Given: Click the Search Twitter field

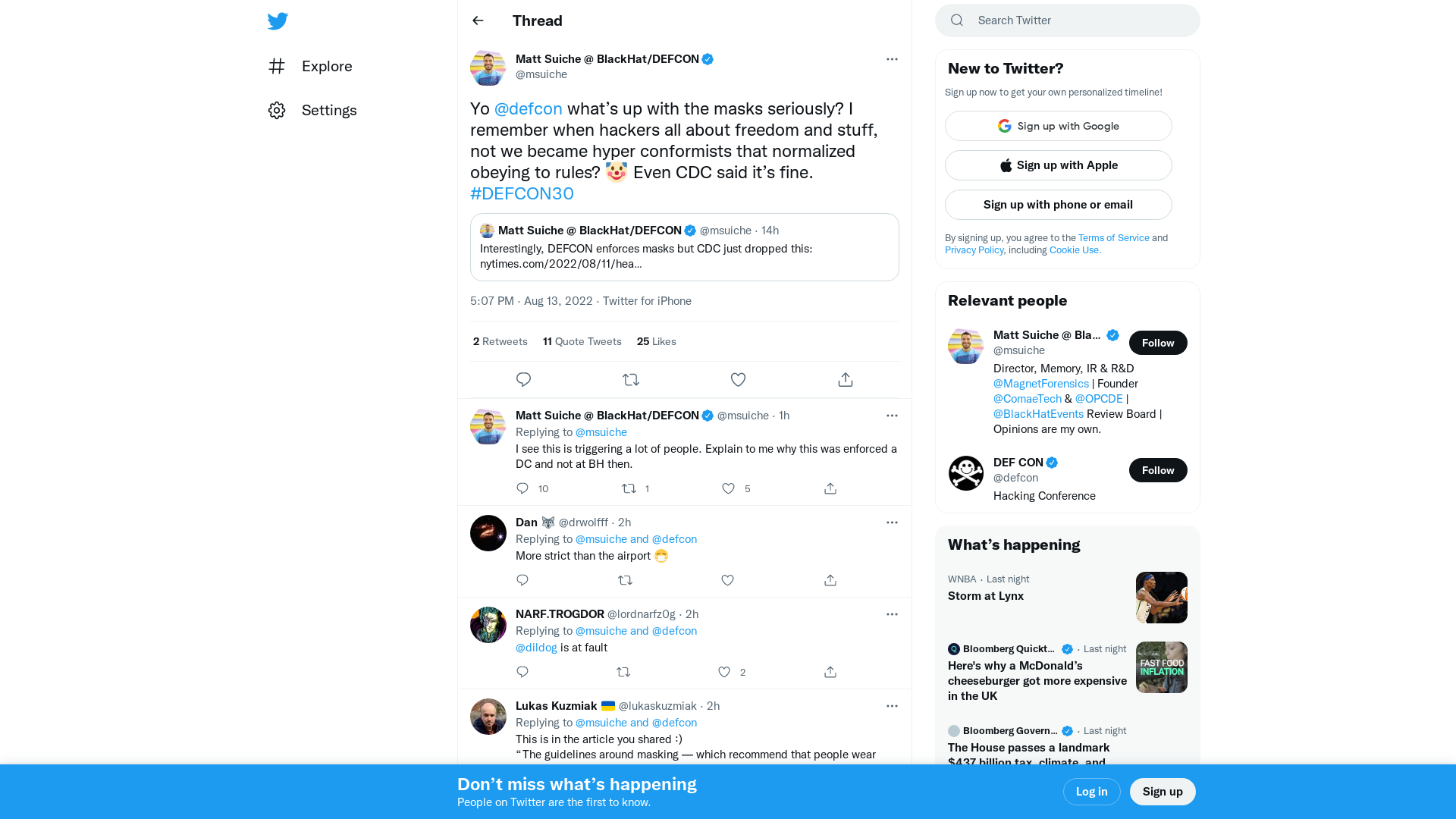Looking at the screenshot, I should tap(1077, 20).
